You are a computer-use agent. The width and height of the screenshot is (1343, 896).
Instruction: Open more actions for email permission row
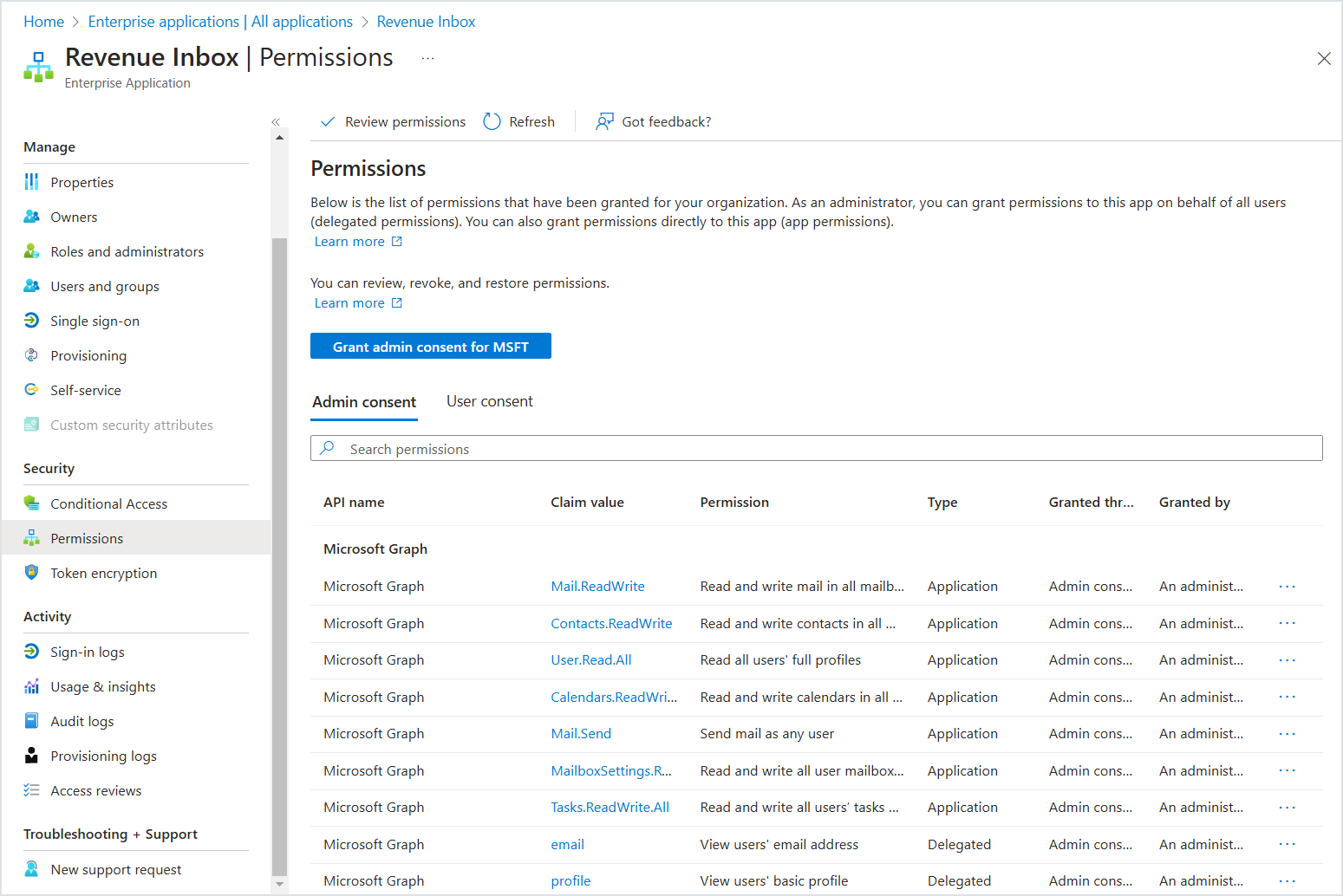(x=1288, y=845)
